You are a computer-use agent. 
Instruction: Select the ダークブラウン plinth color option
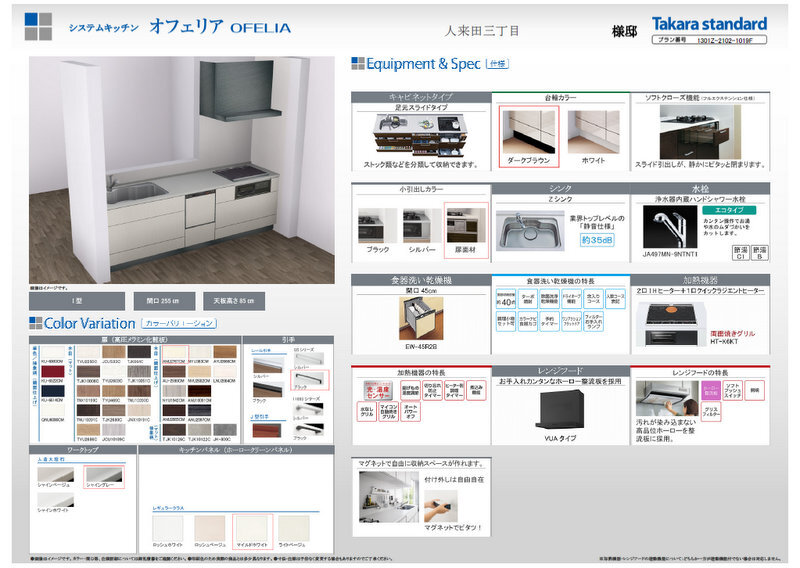pos(529,136)
